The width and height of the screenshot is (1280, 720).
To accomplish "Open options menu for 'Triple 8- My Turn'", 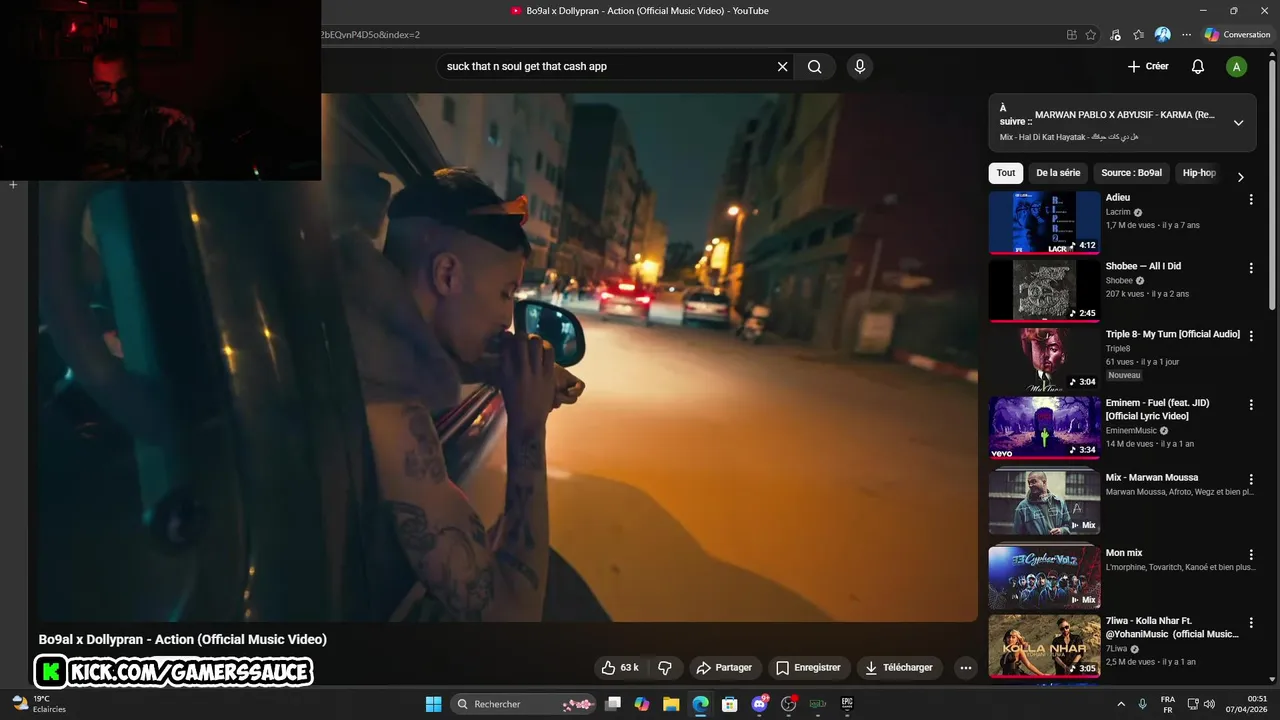I will 1251,336.
